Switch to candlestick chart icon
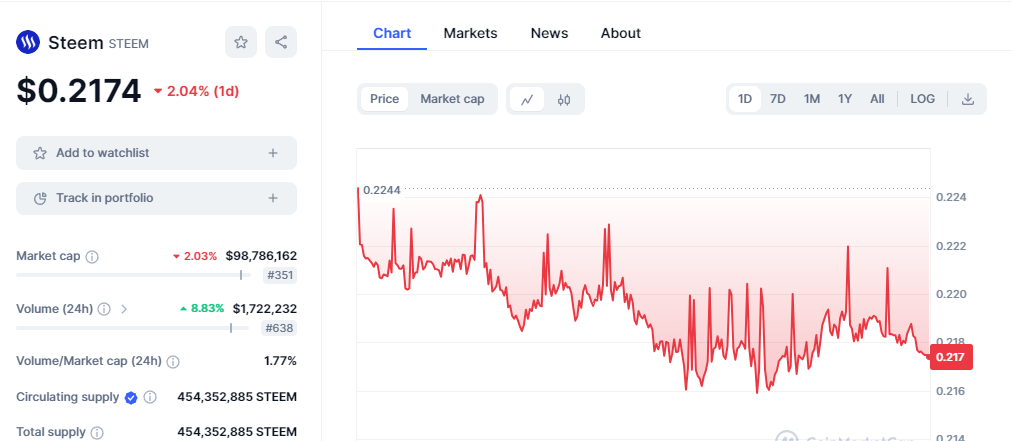This screenshot has width=1012, height=441. [564, 99]
